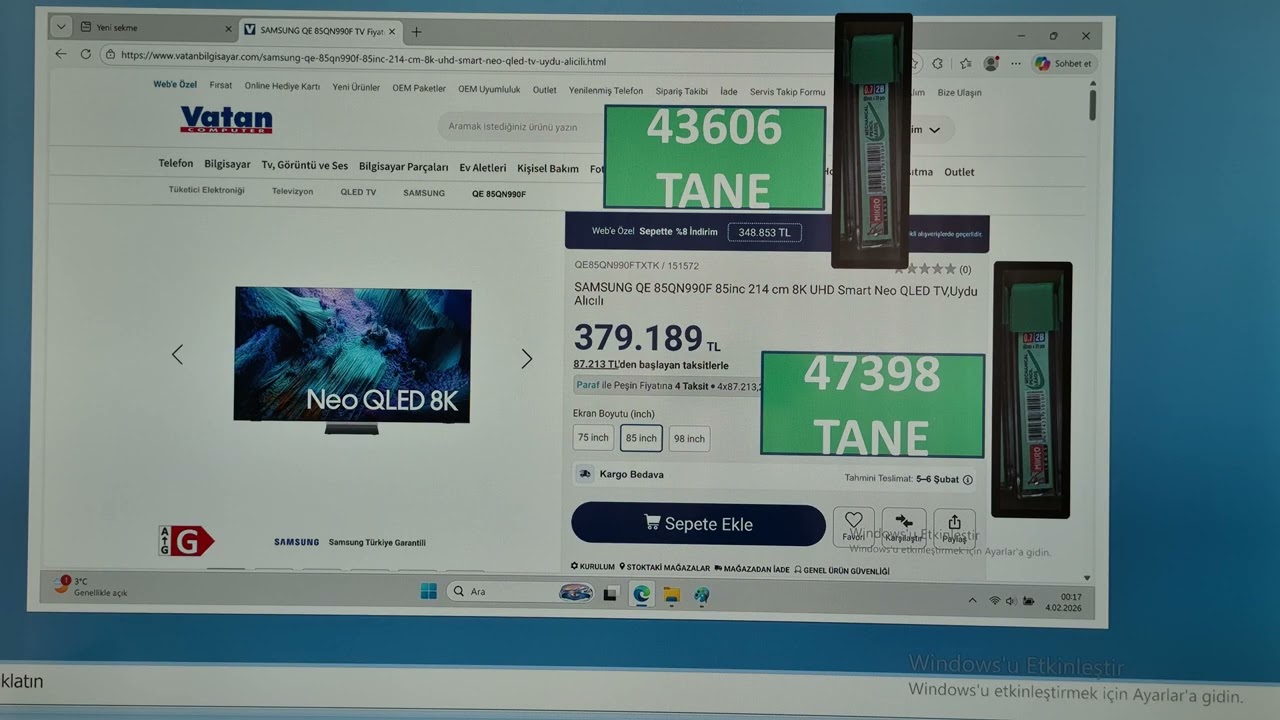Viewport: 1280px width, 720px height.
Task: Select the 98 inch screen size
Action: pos(689,439)
